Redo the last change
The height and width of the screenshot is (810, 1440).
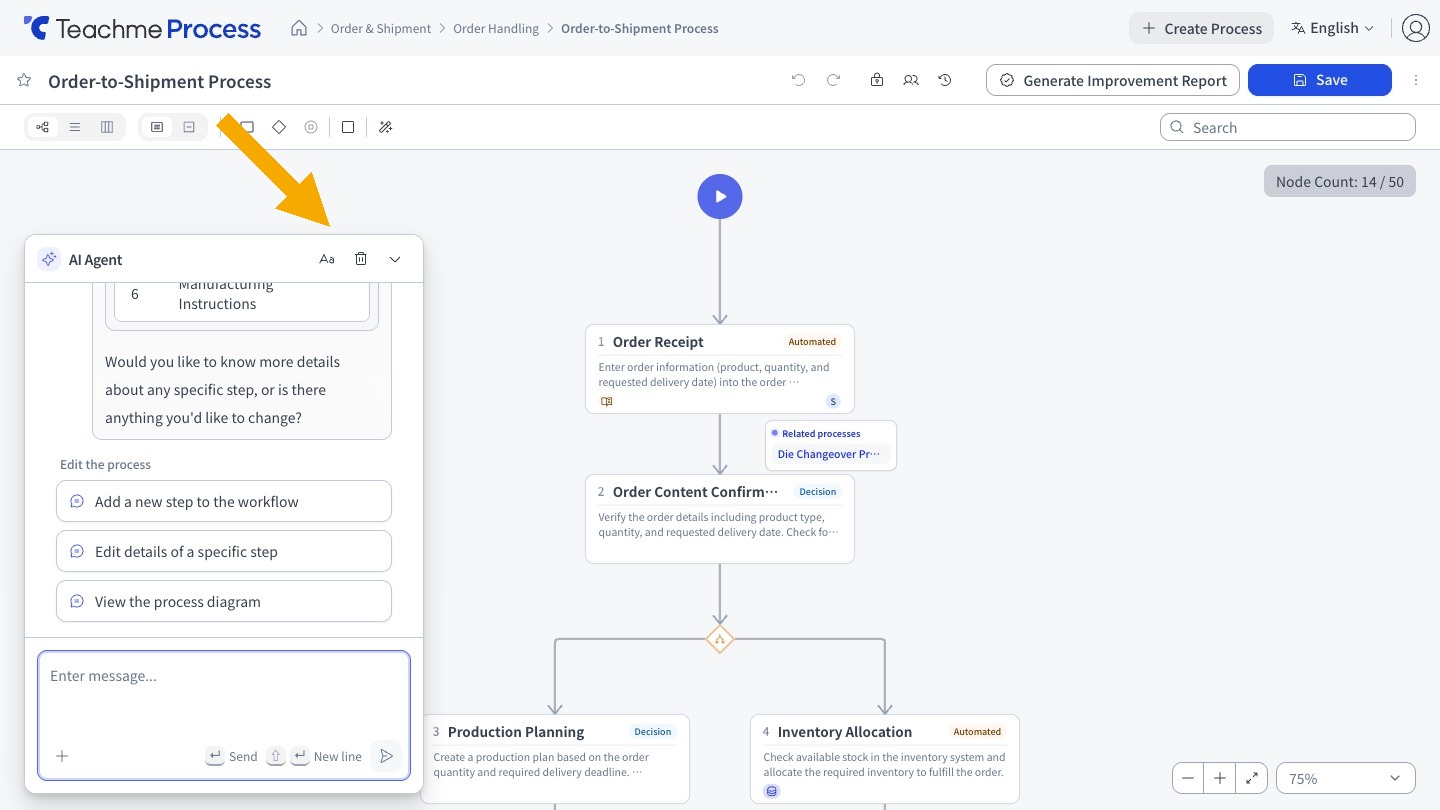[x=833, y=80]
